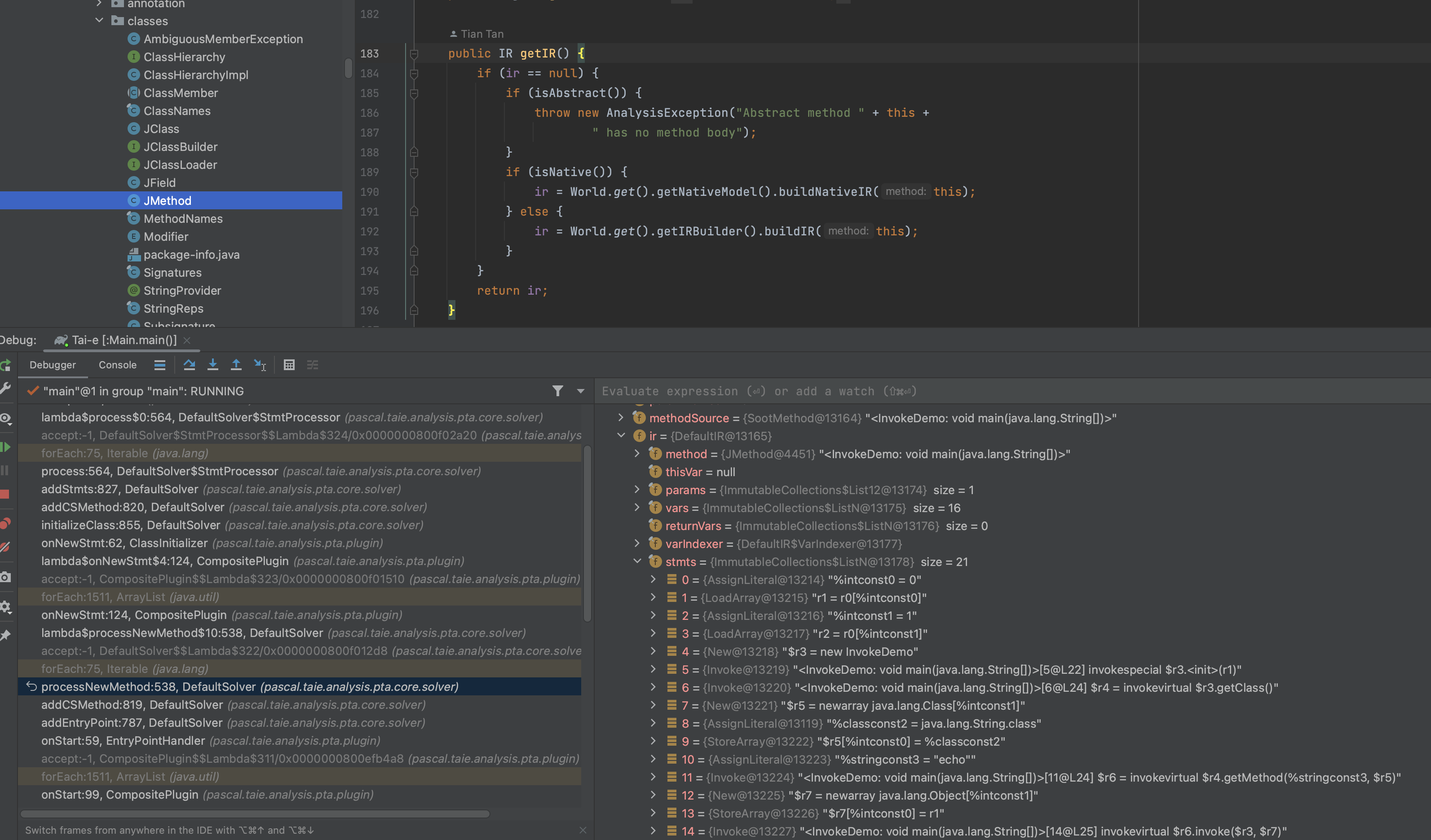Click the Step Out icon
The height and width of the screenshot is (840, 1431).
[236, 365]
